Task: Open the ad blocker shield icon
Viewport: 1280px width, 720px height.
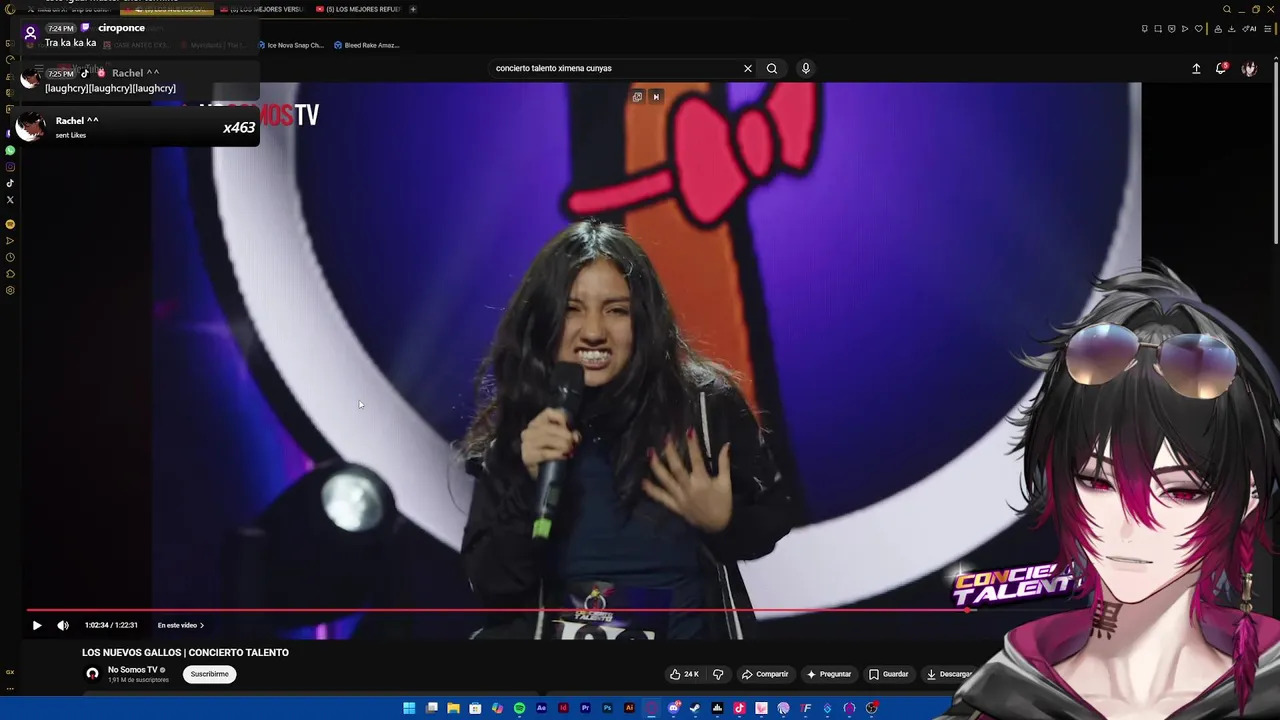Action: (1172, 29)
